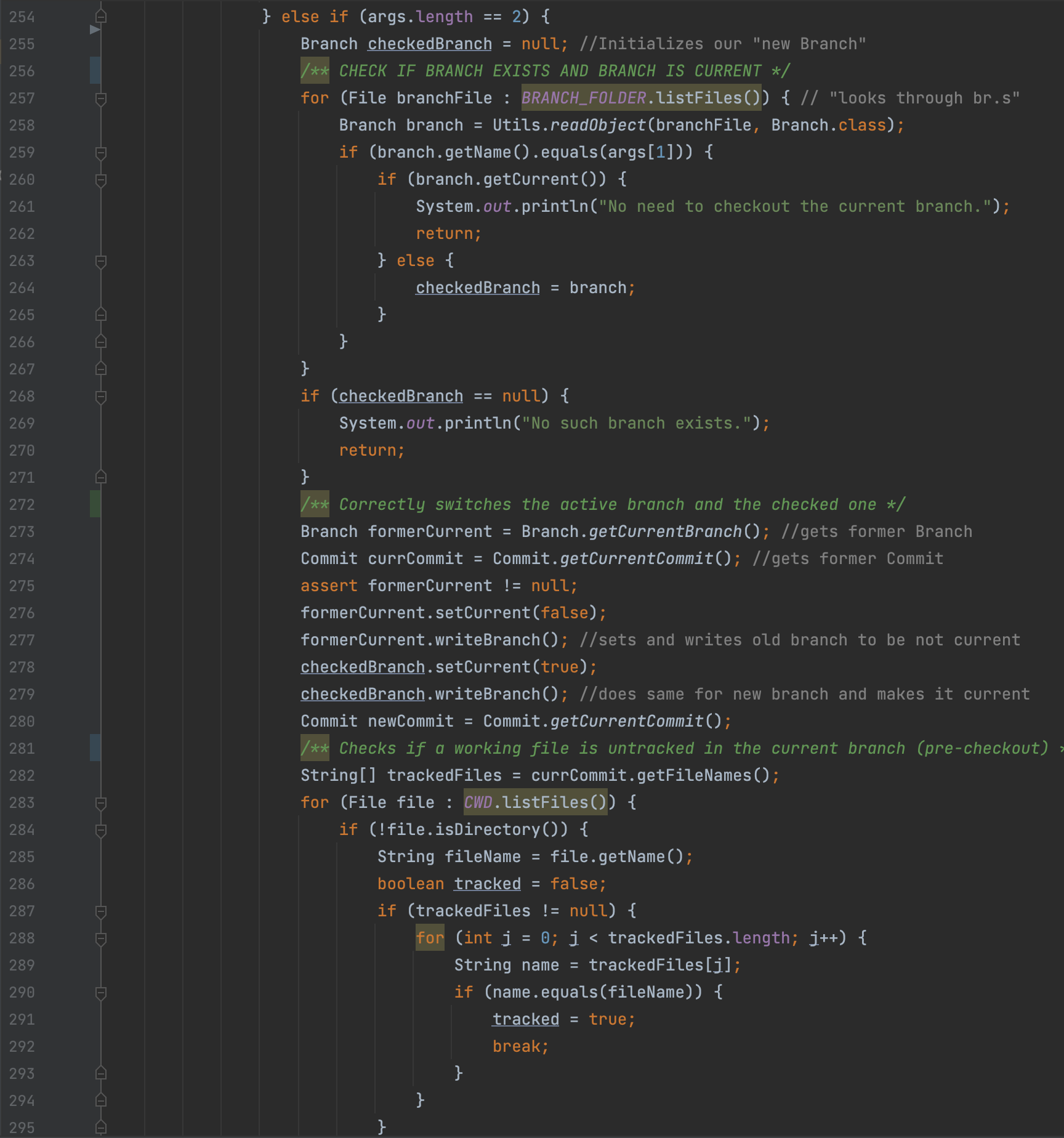Click fold end marker at line 271
The image size is (1064, 1138).
pos(101,477)
